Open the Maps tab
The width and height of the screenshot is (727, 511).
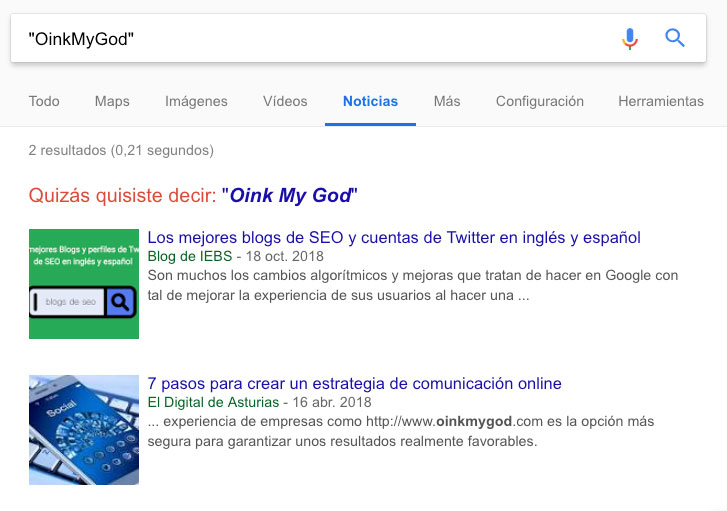tap(112, 101)
